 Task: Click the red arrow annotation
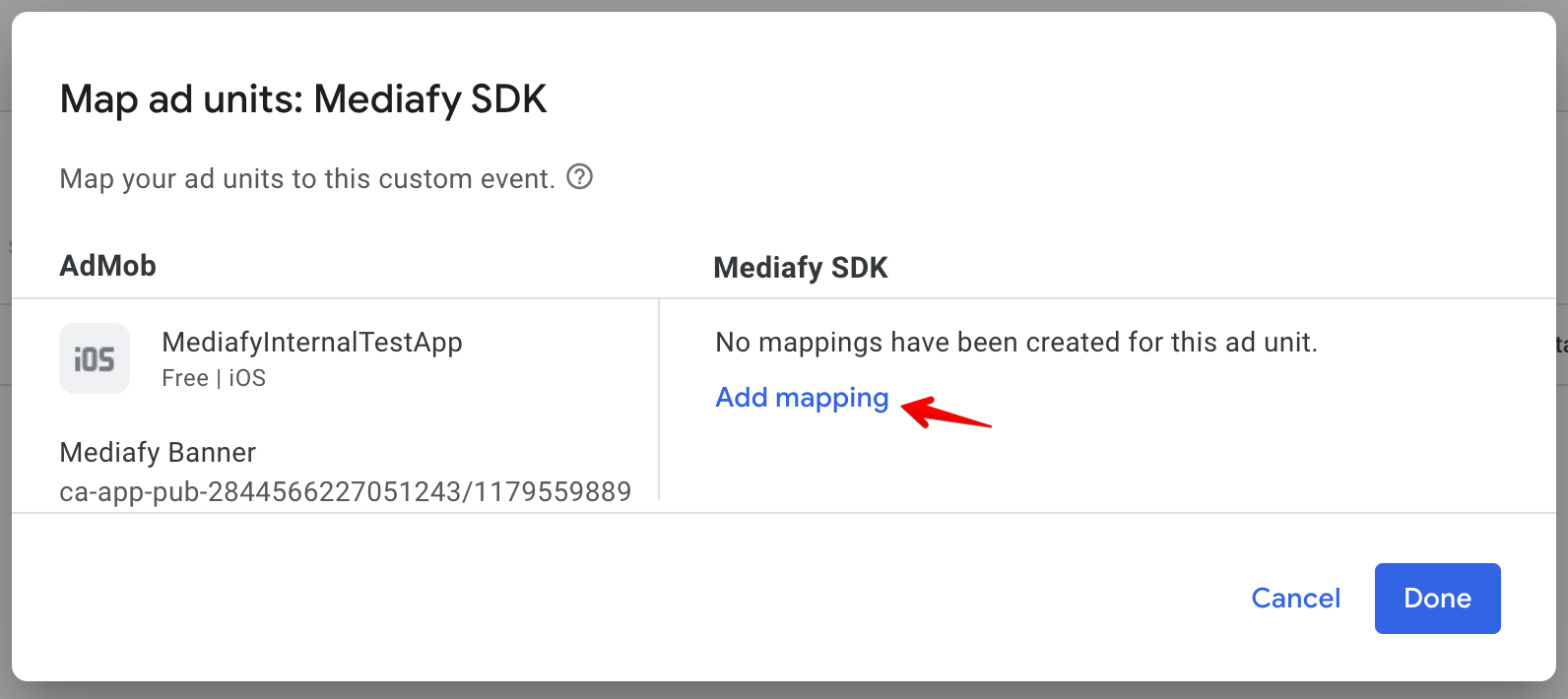pos(946,413)
